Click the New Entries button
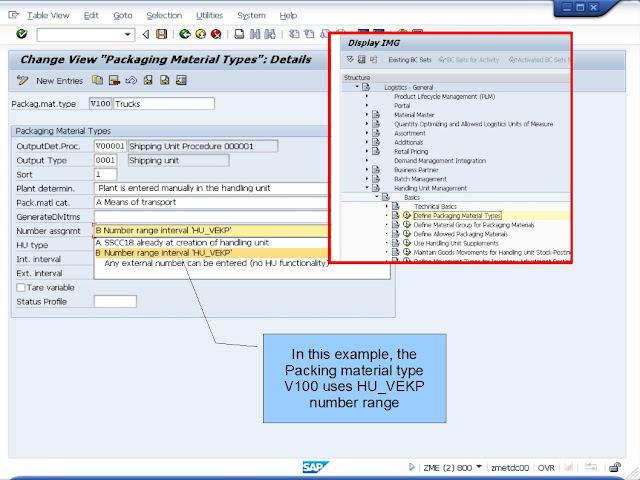Image resolution: width=640 pixels, height=480 pixels. (60, 81)
